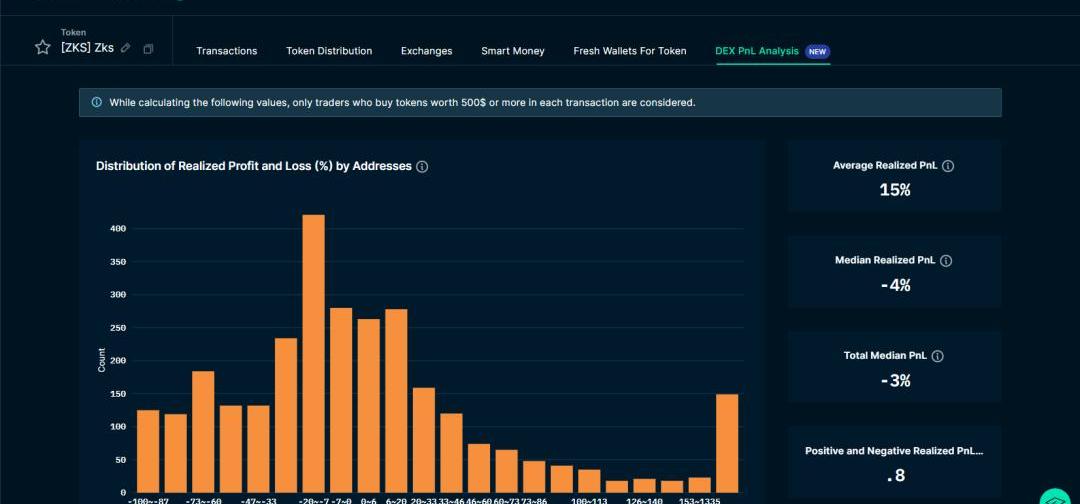1080x504 pixels.
Task: Select the Smart Money tab
Action: click(513, 51)
